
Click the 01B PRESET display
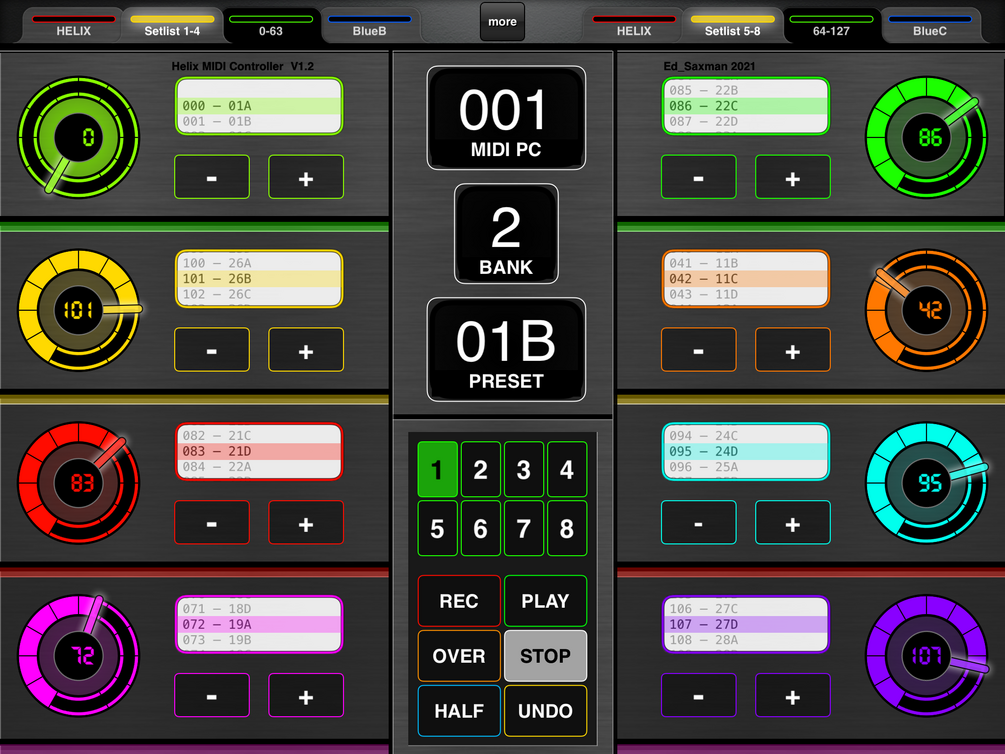coord(506,349)
